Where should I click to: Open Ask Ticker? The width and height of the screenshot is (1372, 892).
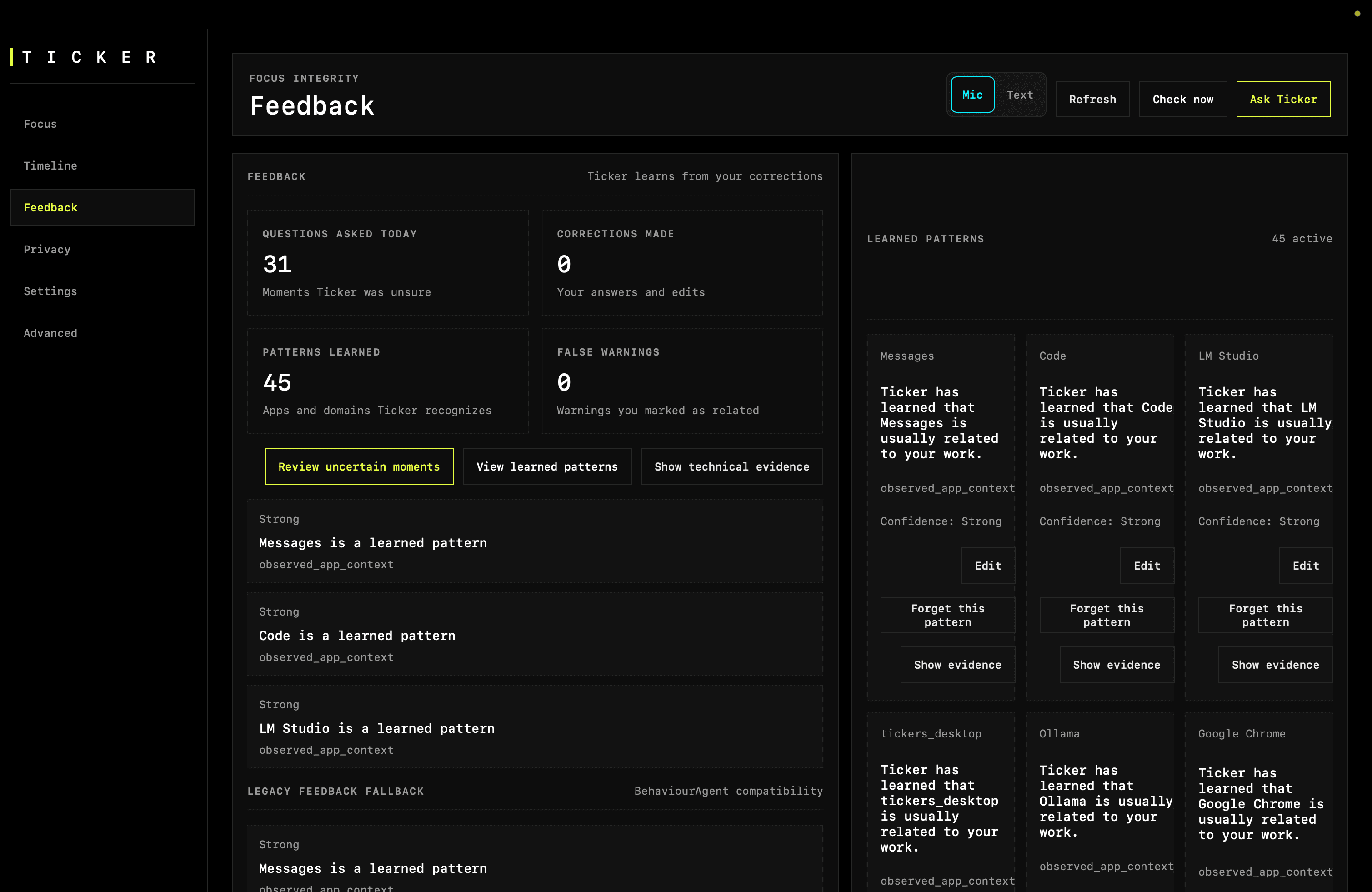click(x=1283, y=99)
